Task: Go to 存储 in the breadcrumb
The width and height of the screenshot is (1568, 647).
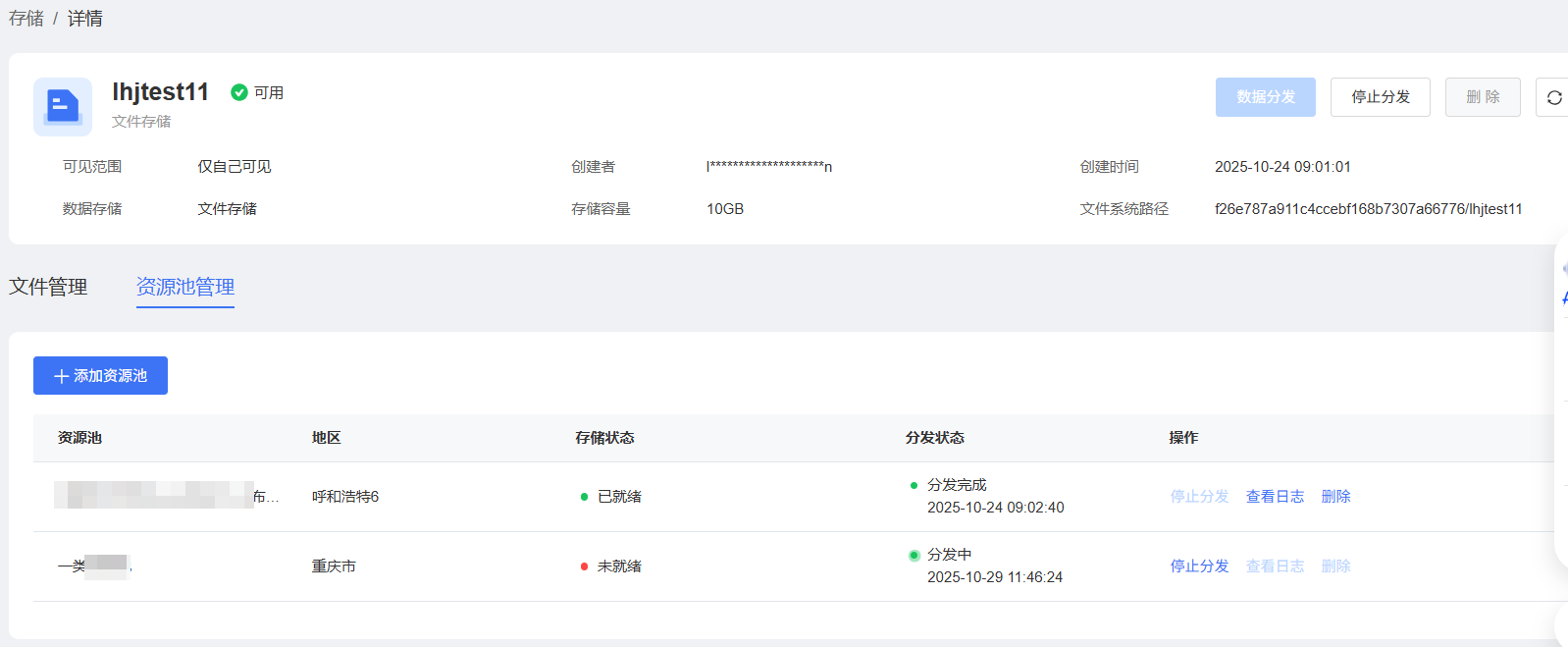Action: pos(26,19)
